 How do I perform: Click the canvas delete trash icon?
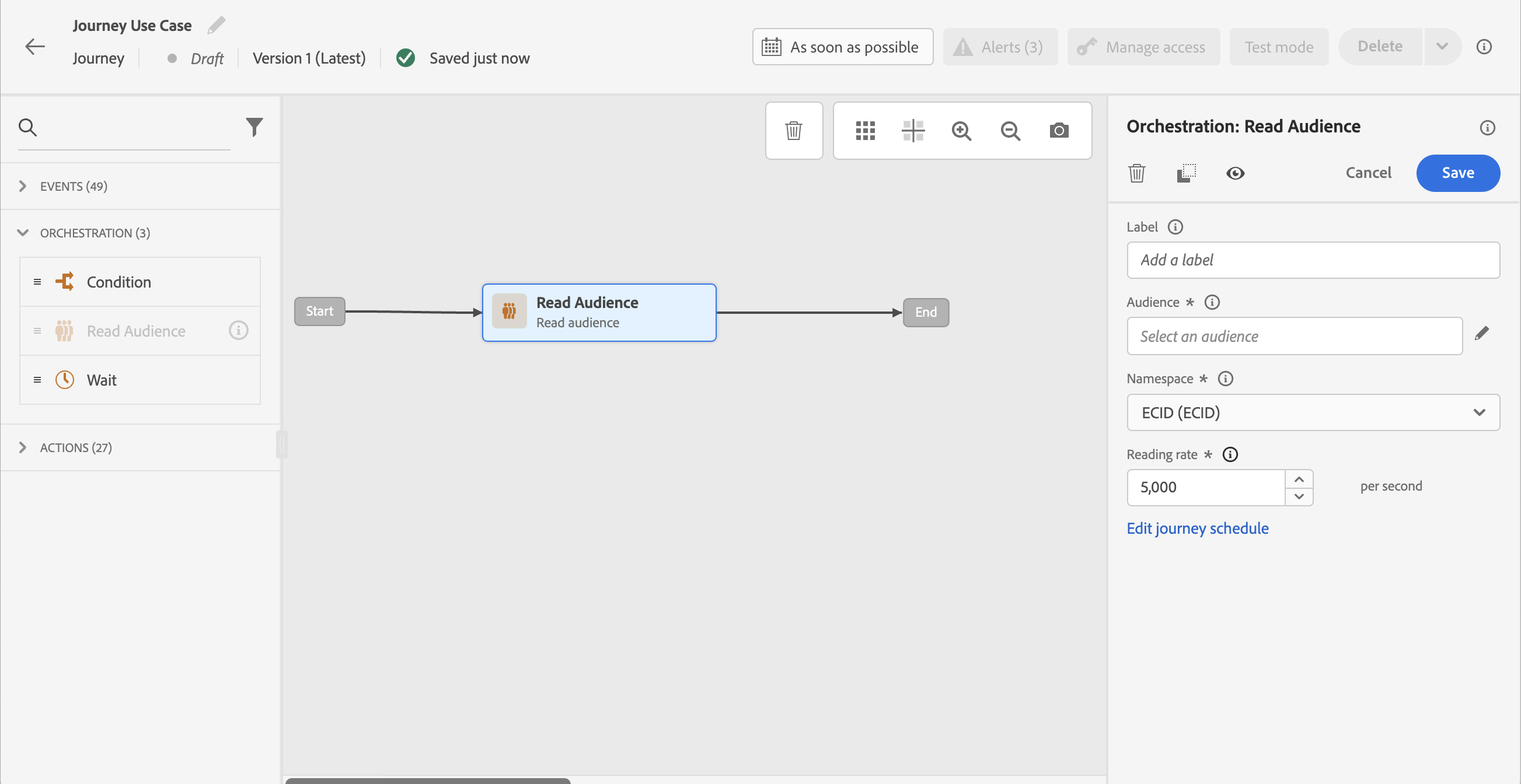(x=794, y=130)
